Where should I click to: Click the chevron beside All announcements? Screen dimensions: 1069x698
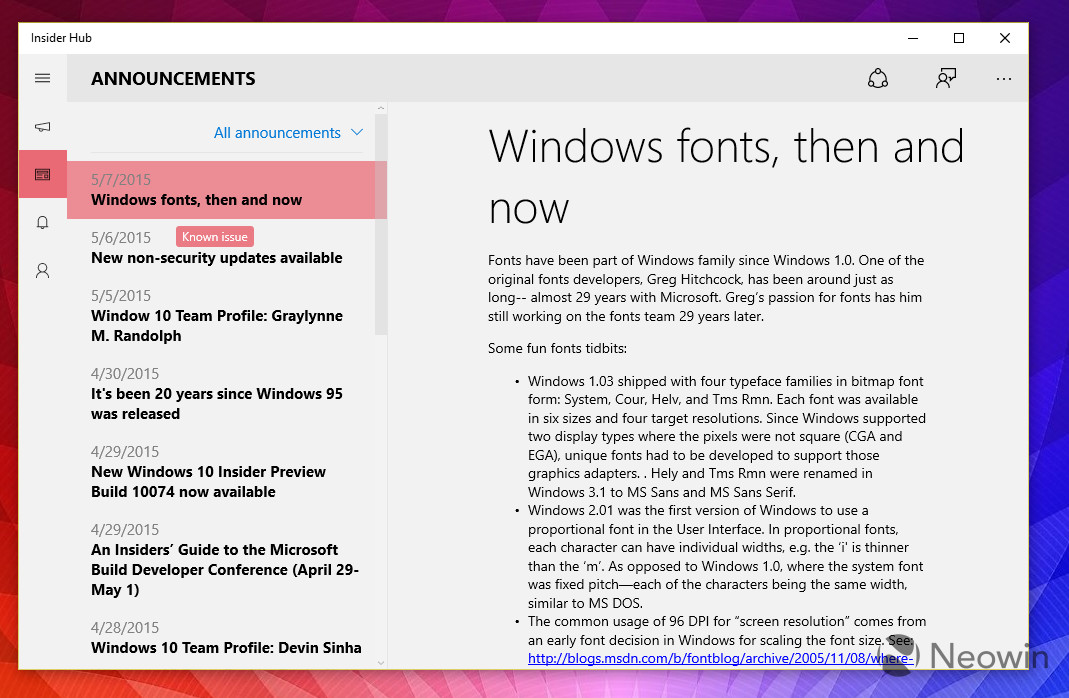357,132
